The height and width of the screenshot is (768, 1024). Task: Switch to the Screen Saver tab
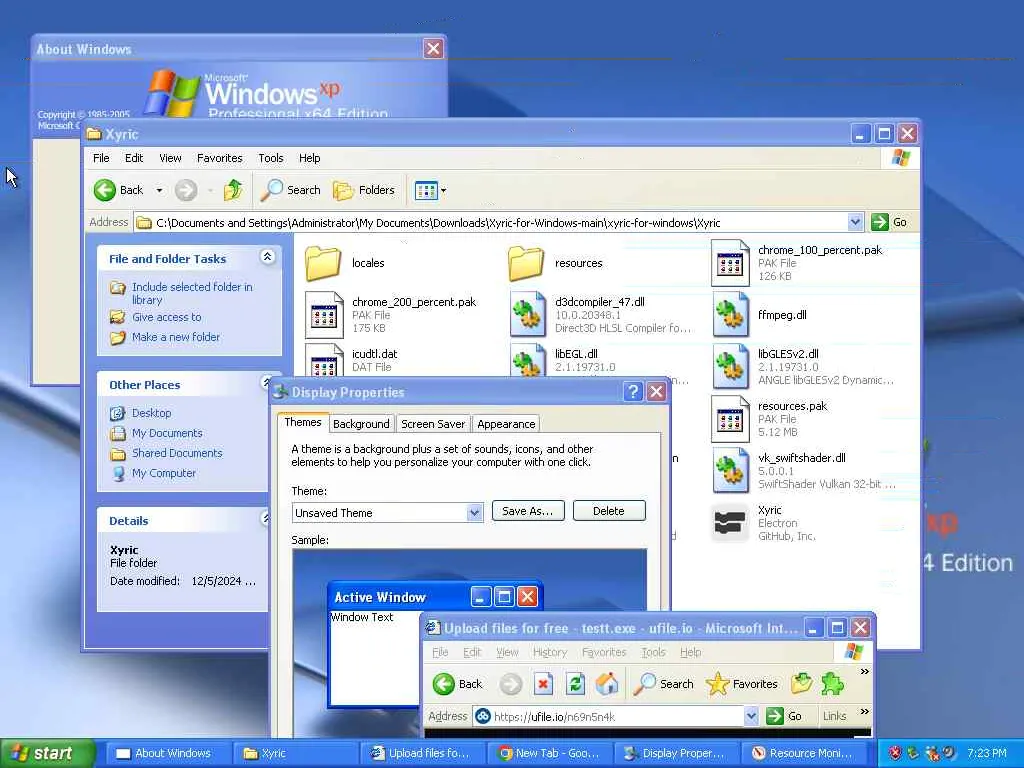(433, 424)
